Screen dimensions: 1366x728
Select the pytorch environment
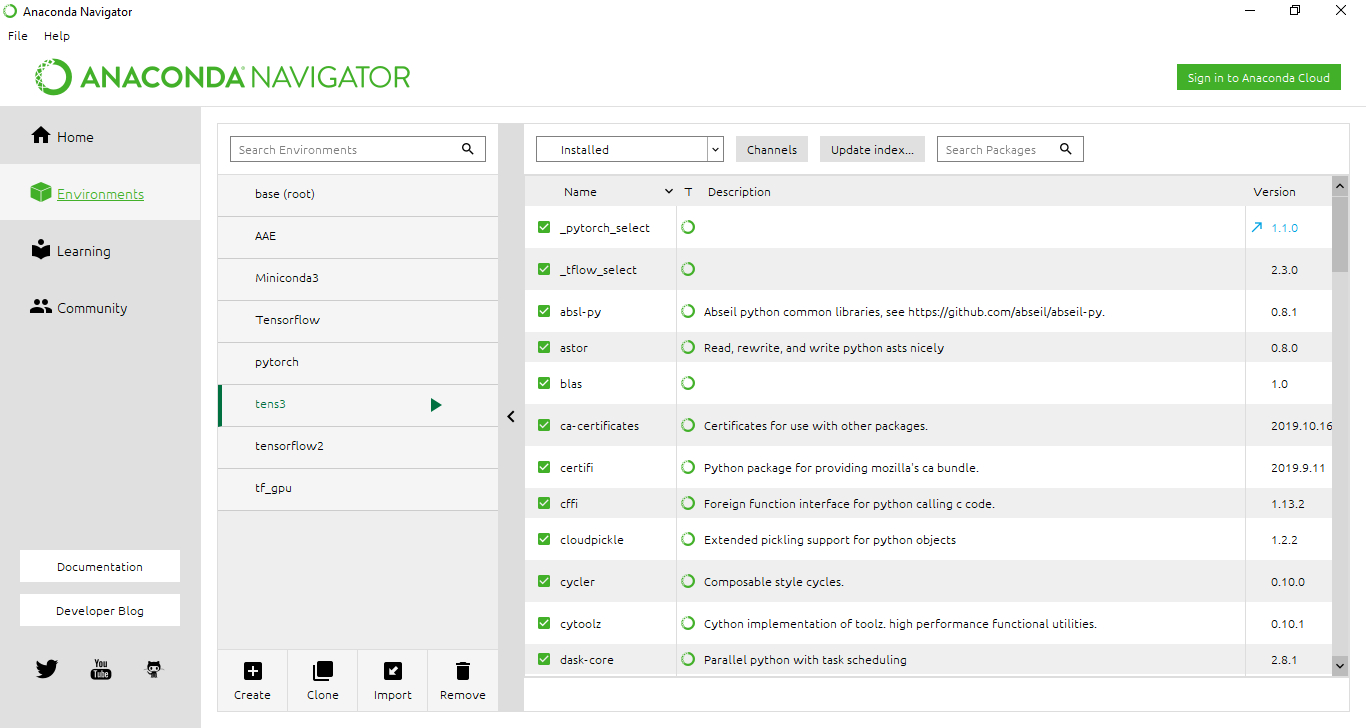[x=358, y=362]
